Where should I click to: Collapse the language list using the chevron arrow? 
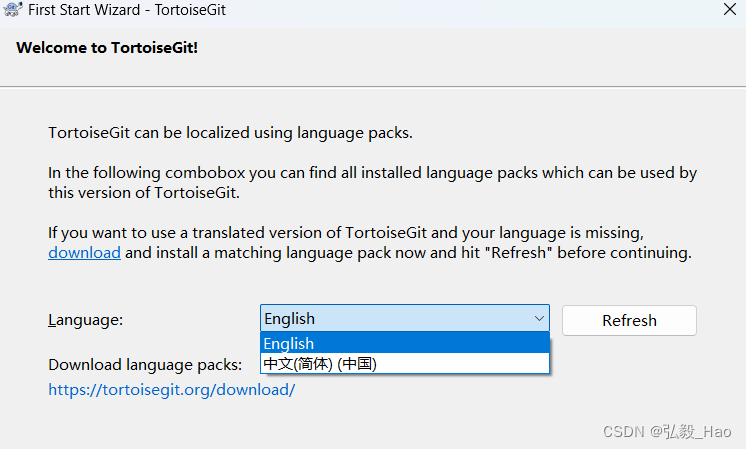[539, 319]
